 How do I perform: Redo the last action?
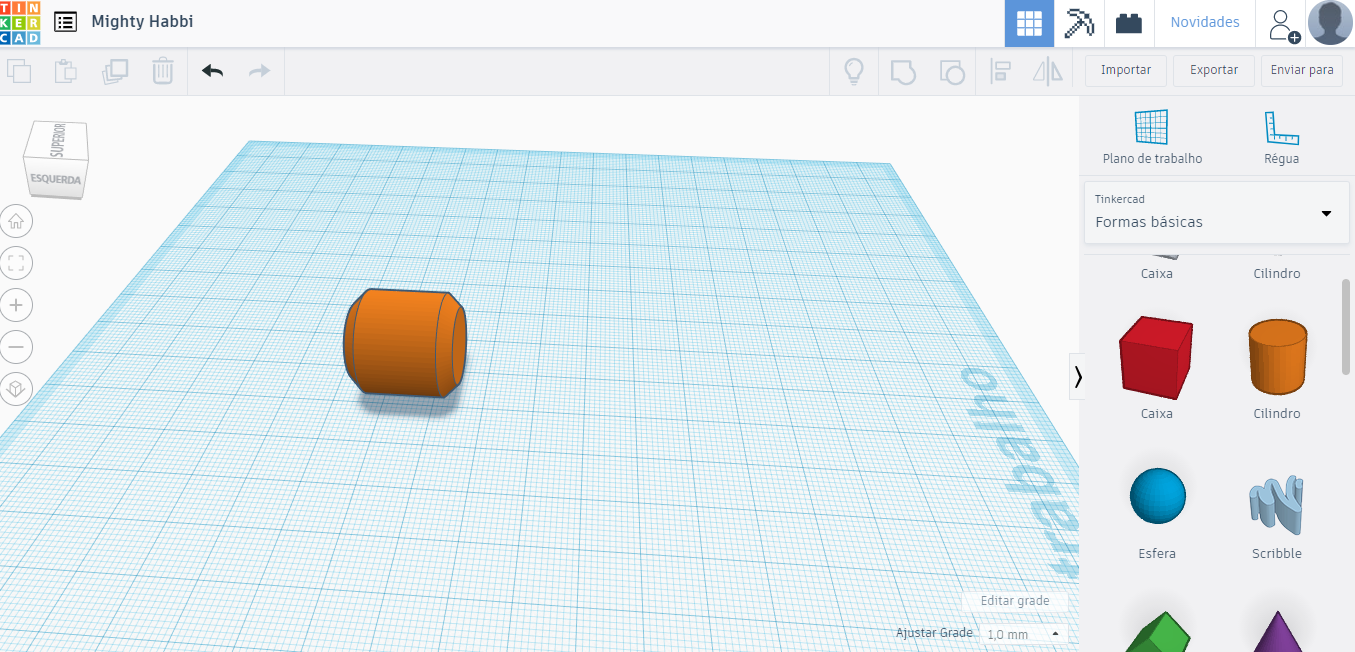(x=259, y=71)
